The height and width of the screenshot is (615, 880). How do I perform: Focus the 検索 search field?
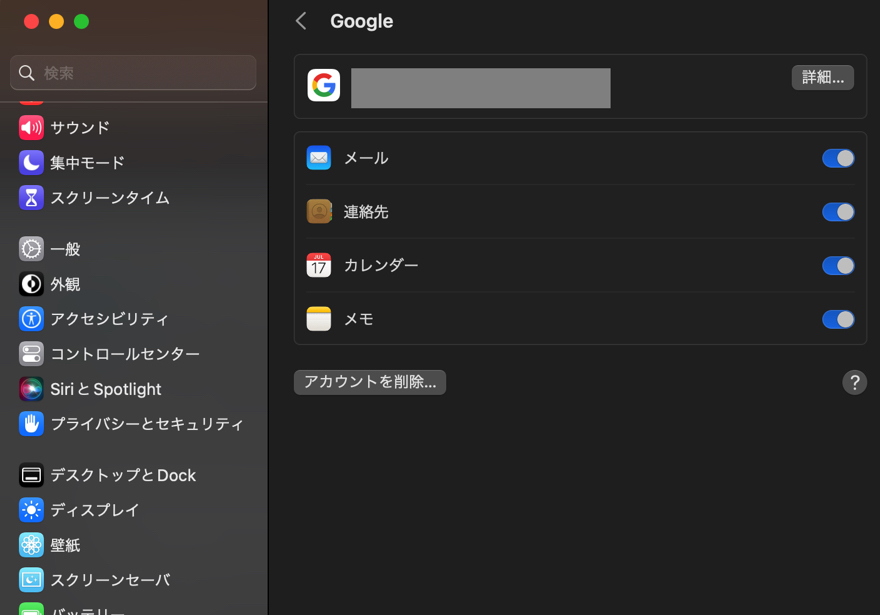coord(134,73)
